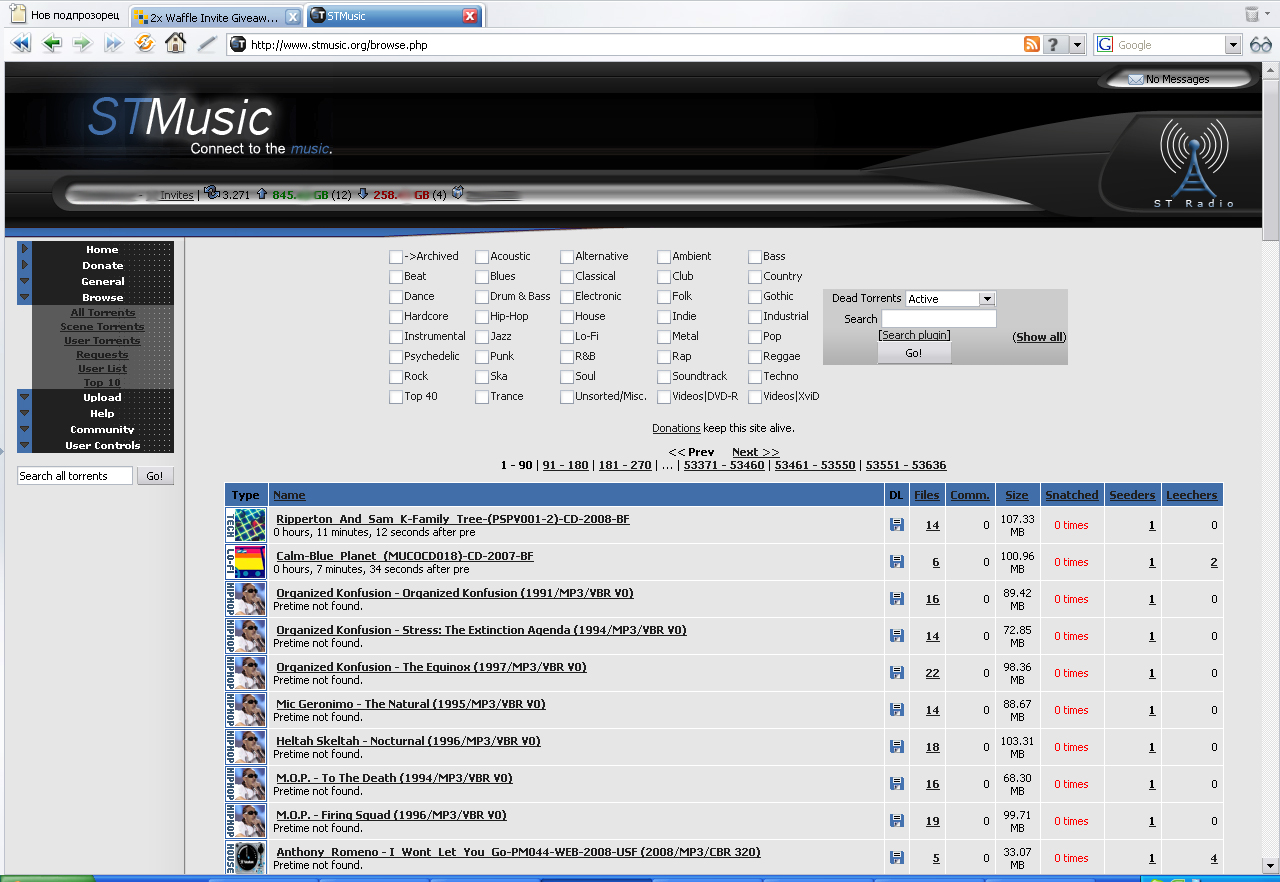The image size is (1280, 882).
Task: Open the Dead Torrents Active dropdown
Action: (x=950, y=299)
